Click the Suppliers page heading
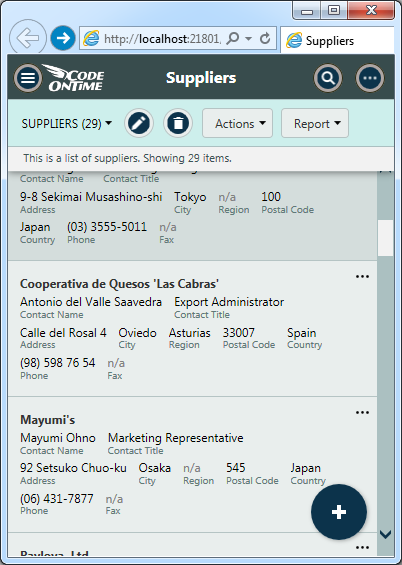This screenshot has height=565, width=402. (201, 78)
